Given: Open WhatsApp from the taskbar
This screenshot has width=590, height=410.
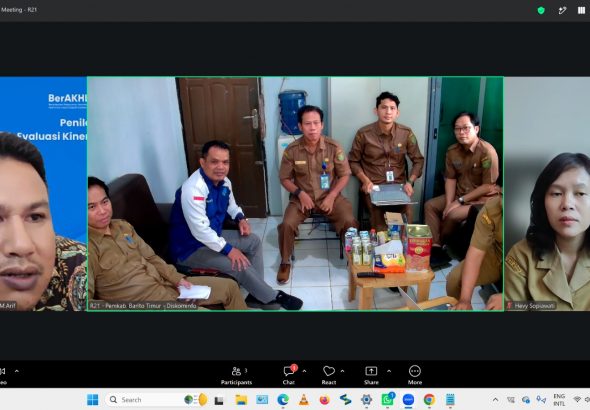Looking at the screenshot, I should point(388,399).
